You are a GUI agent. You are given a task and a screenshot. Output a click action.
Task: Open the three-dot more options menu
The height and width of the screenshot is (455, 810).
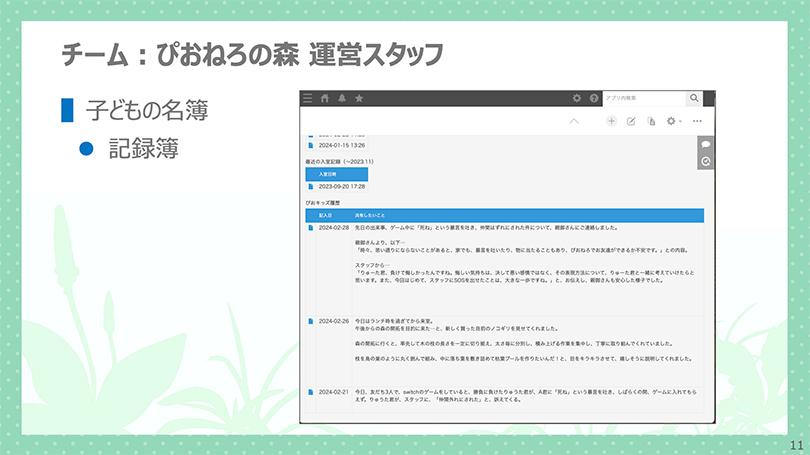click(x=698, y=121)
